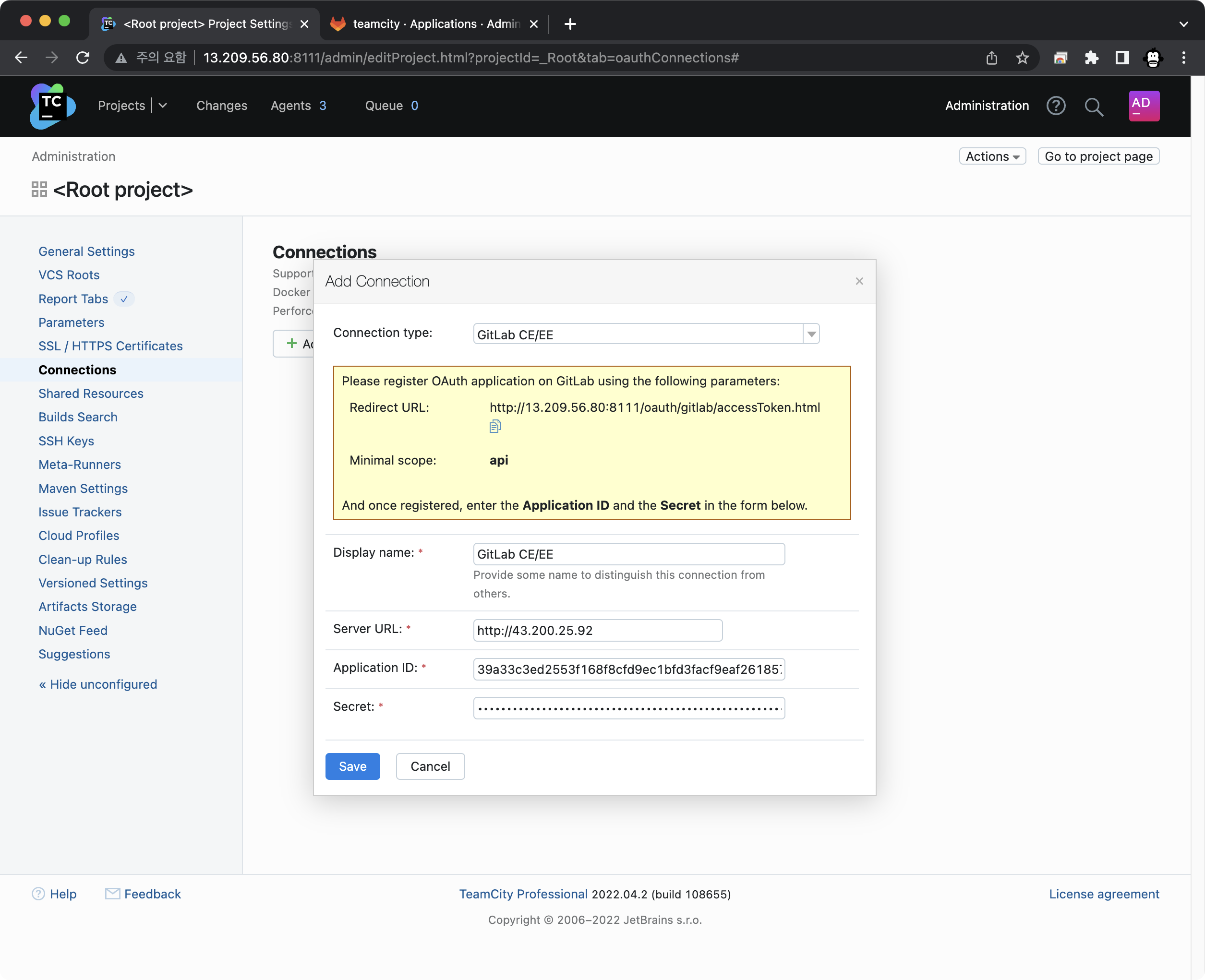Open the AD user avatar menu
1205x980 pixels.
[1144, 106]
